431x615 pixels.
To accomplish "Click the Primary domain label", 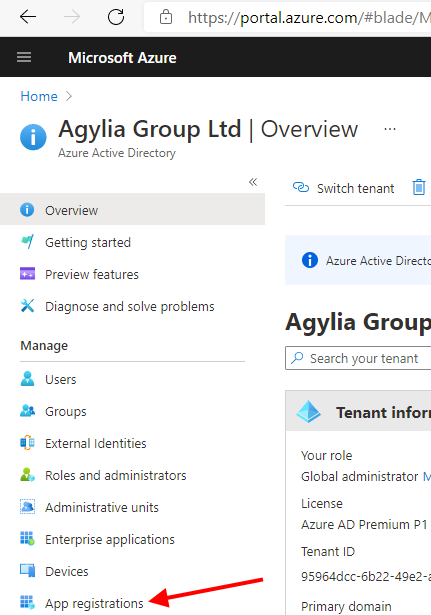I will click(x=346, y=606).
